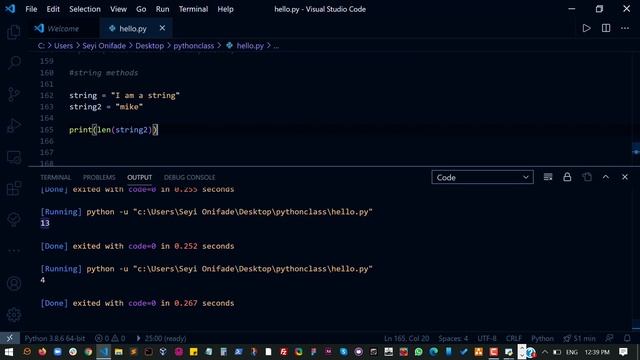Open the Source Control view
This screenshot has height=360, width=640.
pyautogui.click(x=14, y=94)
